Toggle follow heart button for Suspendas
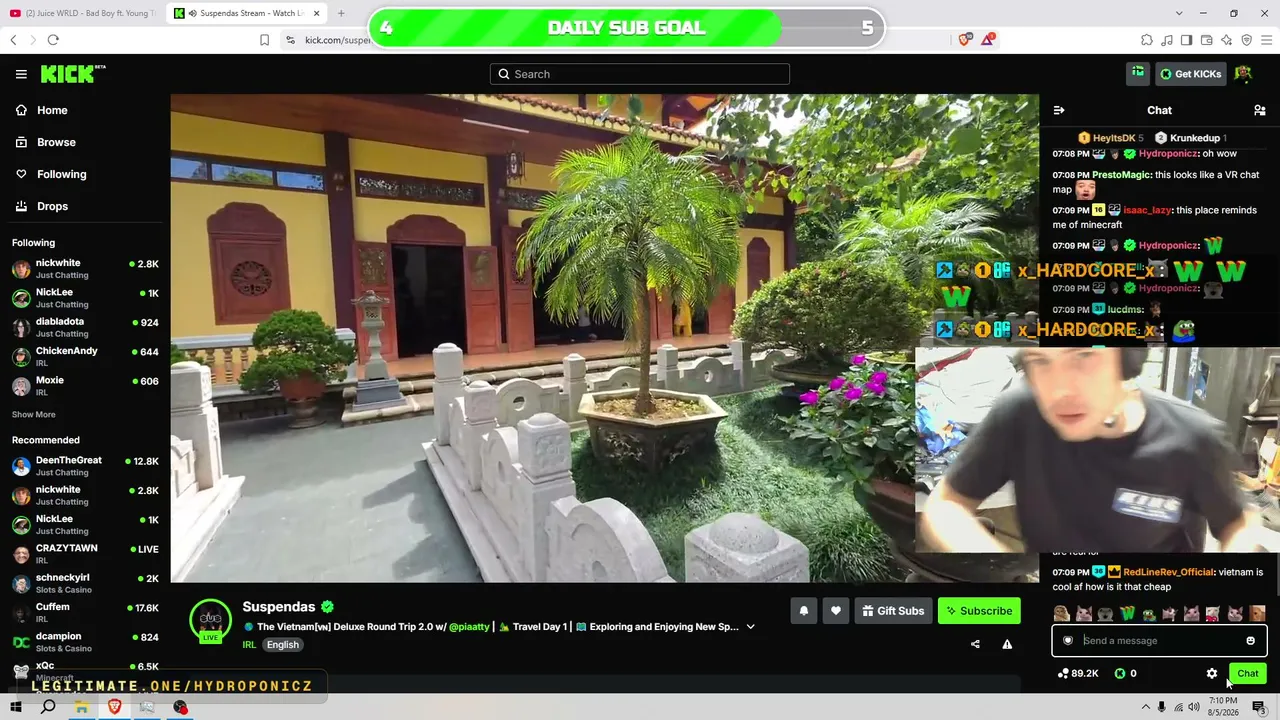 836,611
